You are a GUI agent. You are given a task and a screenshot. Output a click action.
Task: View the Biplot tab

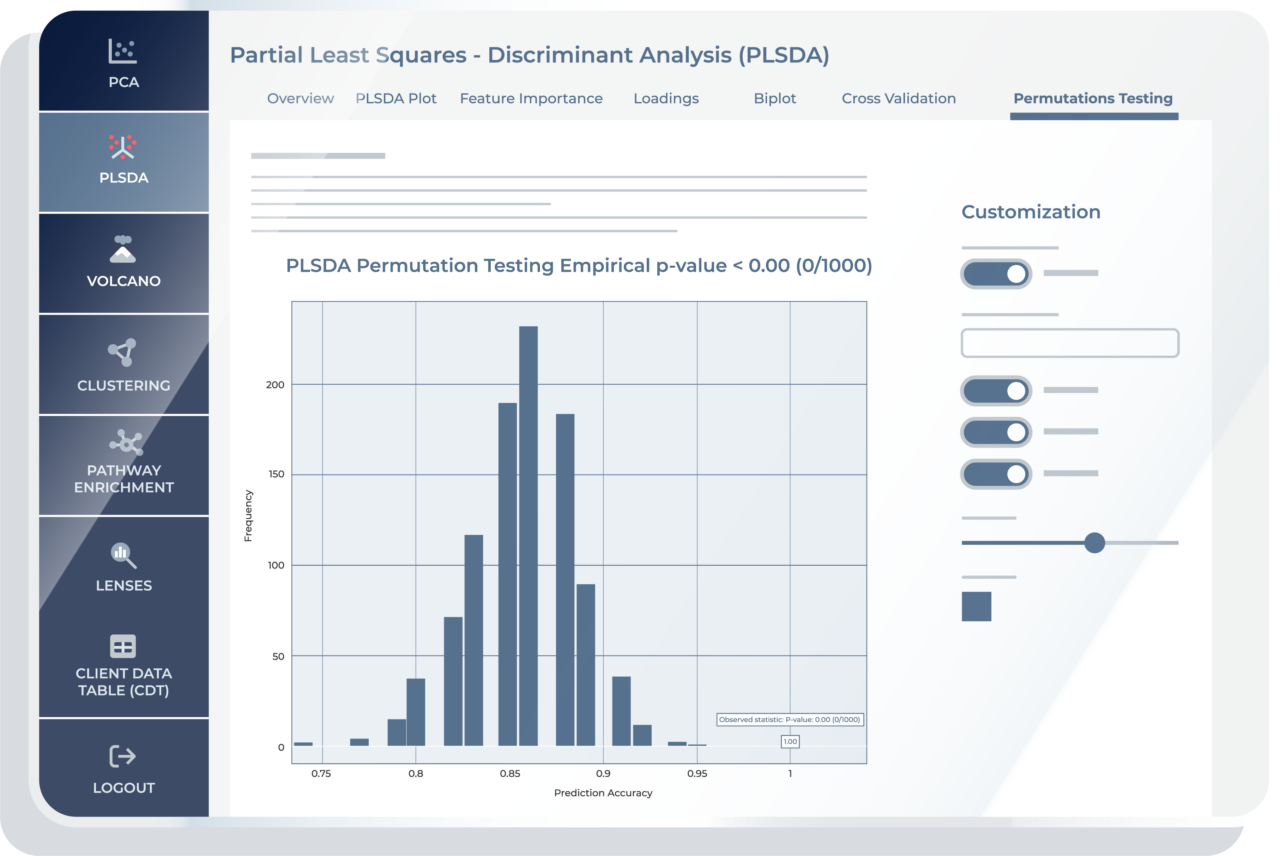point(775,98)
